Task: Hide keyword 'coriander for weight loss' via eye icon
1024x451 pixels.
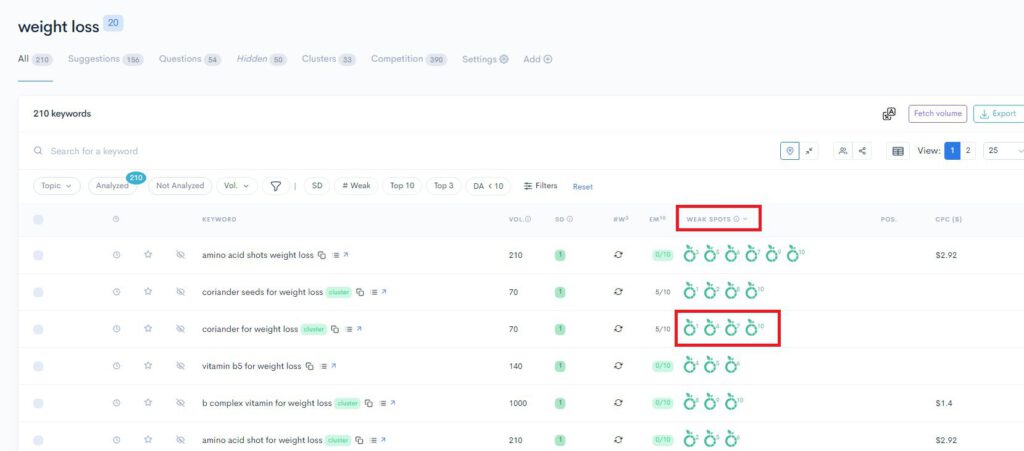Action: 180,330
